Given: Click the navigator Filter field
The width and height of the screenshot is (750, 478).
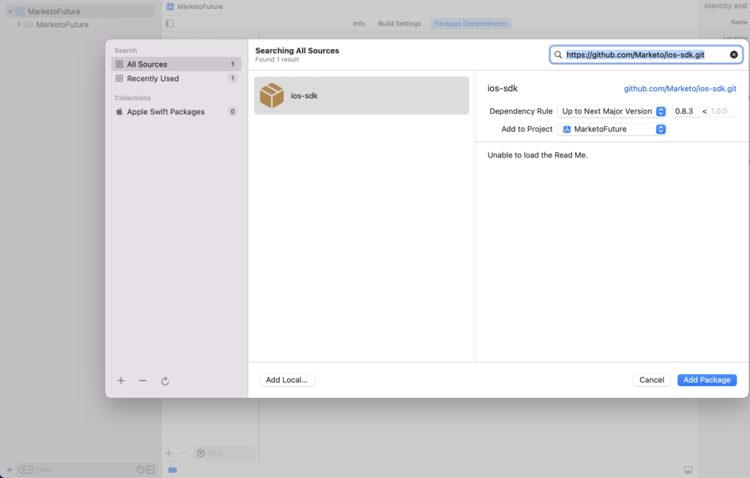Looking at the screenshot, I should [x=86, y=470].
